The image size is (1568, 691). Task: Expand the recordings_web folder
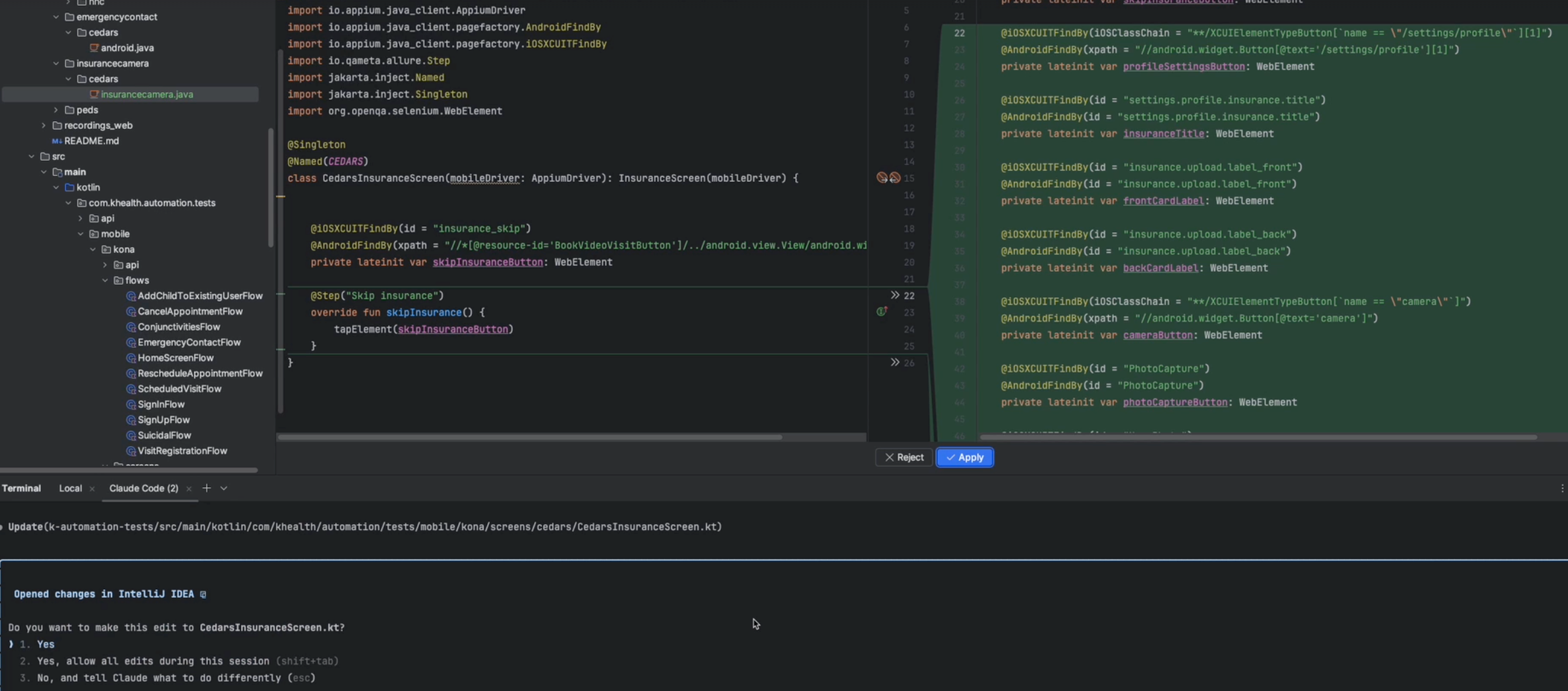[x=44, y=126]
